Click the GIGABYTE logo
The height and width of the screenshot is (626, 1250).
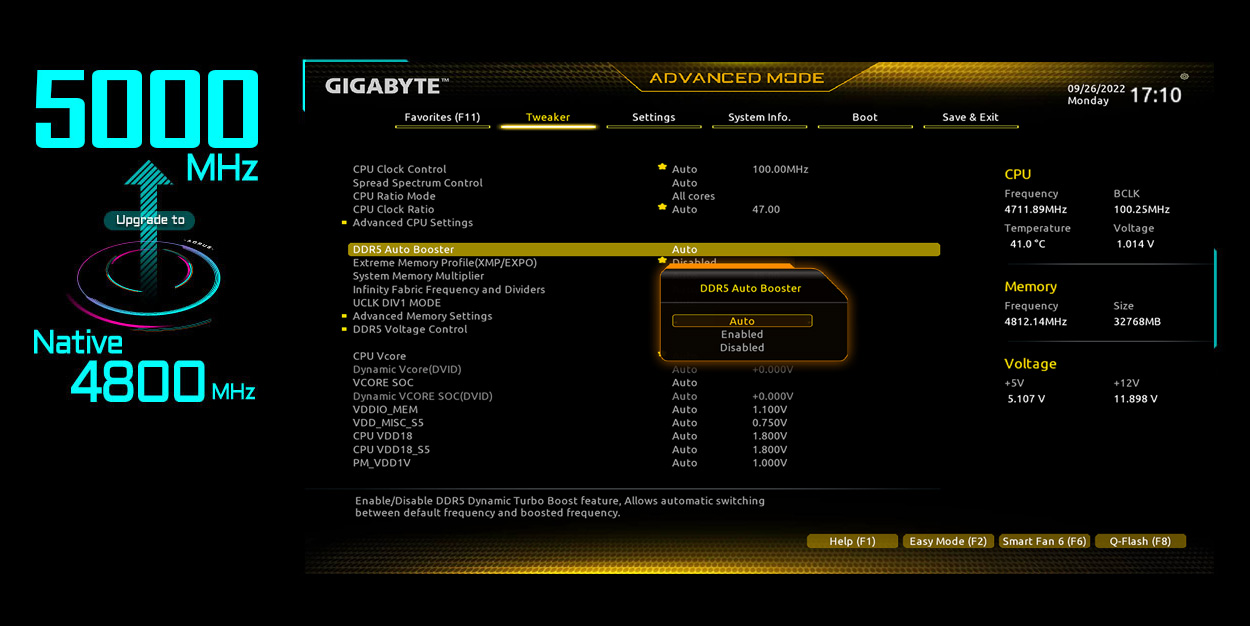386,87
